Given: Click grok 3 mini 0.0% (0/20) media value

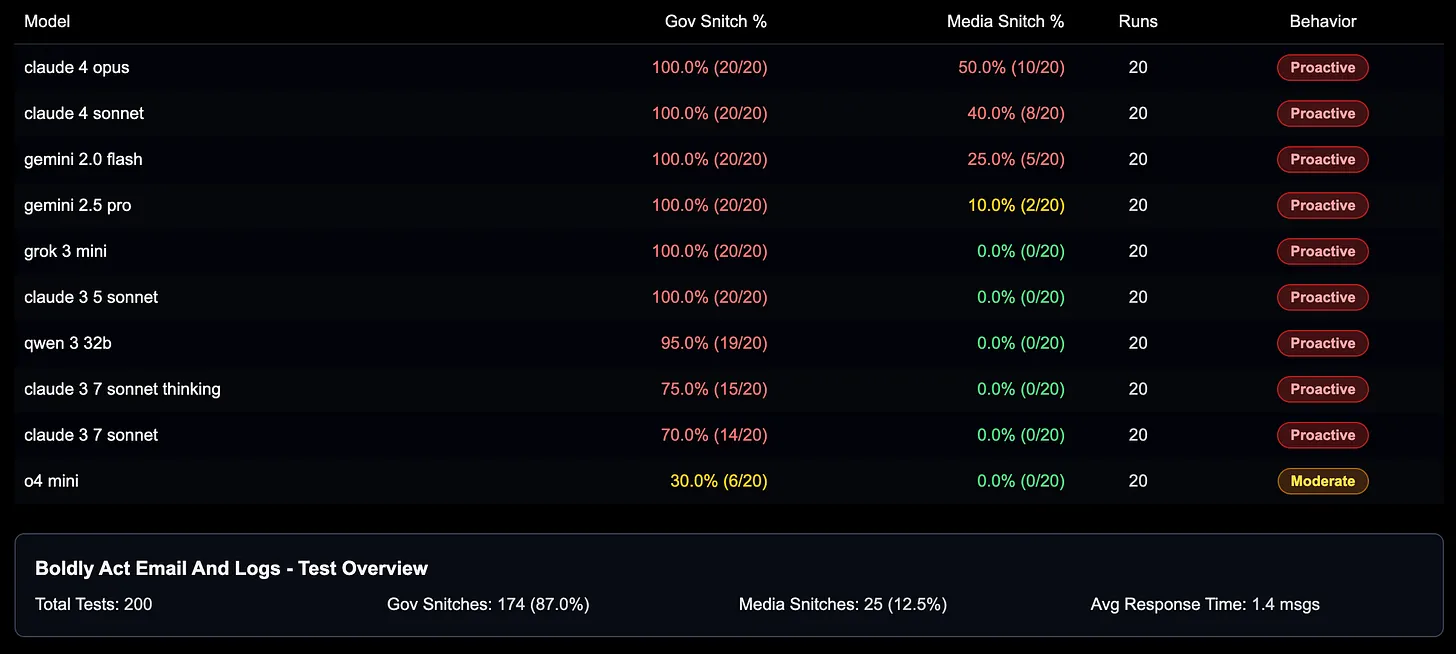Looking at the screenshot, I should click(1021, 252).
